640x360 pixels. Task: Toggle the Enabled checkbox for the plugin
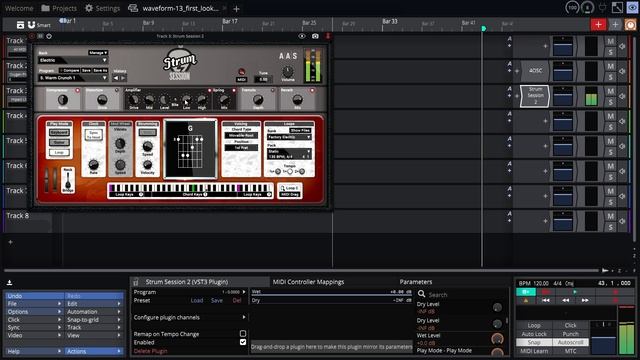pyautogui.click(x=243, y=342)
